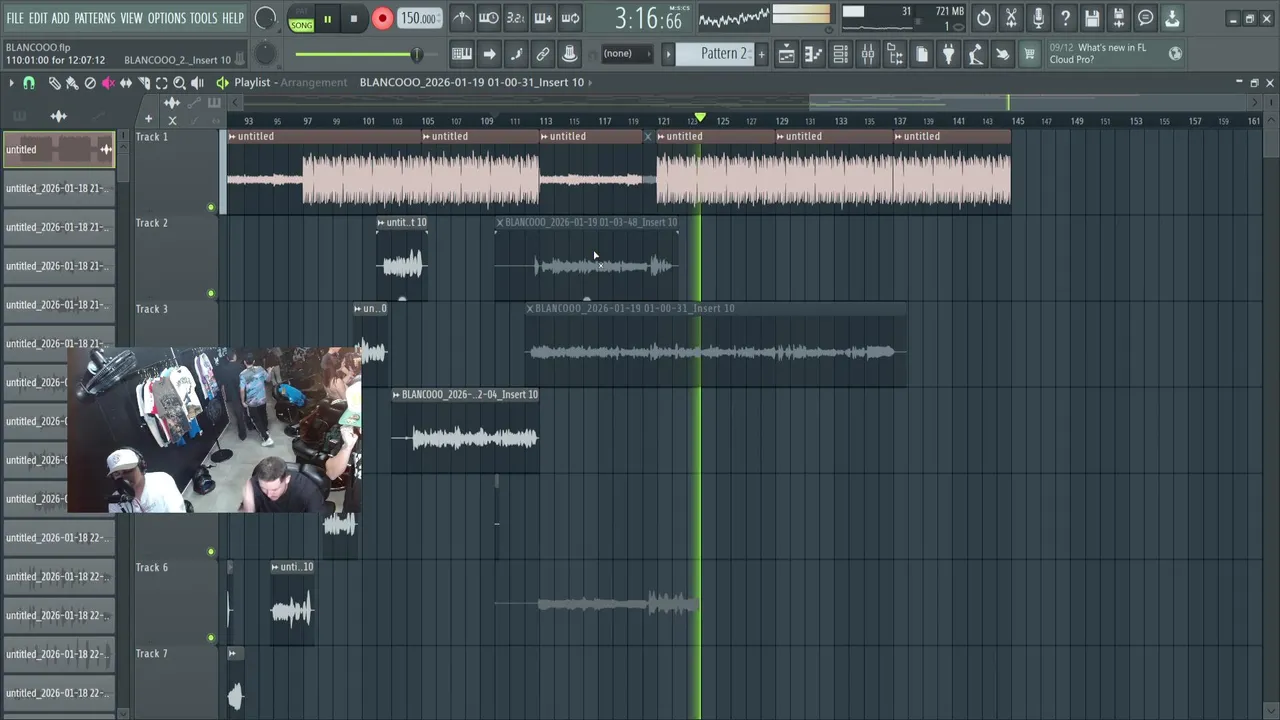This screenshot has width=1280, height=720.
Task: Toggle the 3.2.1 countdown before recording icon
Action: point(515,18)
